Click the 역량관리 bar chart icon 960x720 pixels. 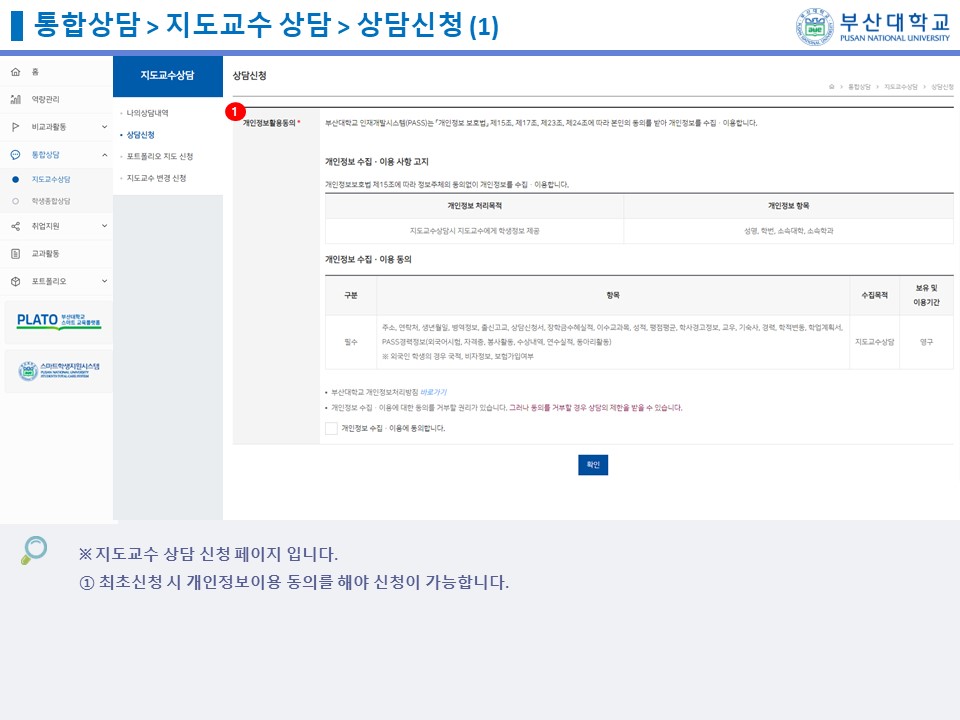pyautogui.click(x=15, y=99)
